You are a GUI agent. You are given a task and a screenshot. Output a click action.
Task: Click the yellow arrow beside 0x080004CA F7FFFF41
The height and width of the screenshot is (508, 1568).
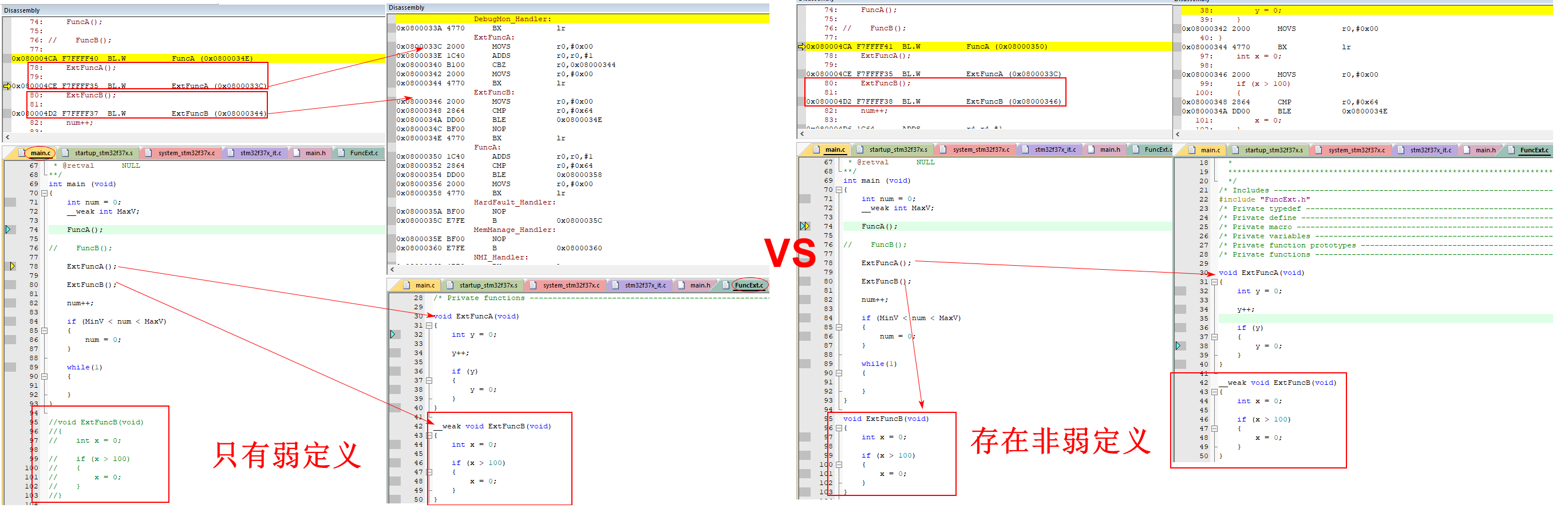pyautogui.click(x=801, y=46)
